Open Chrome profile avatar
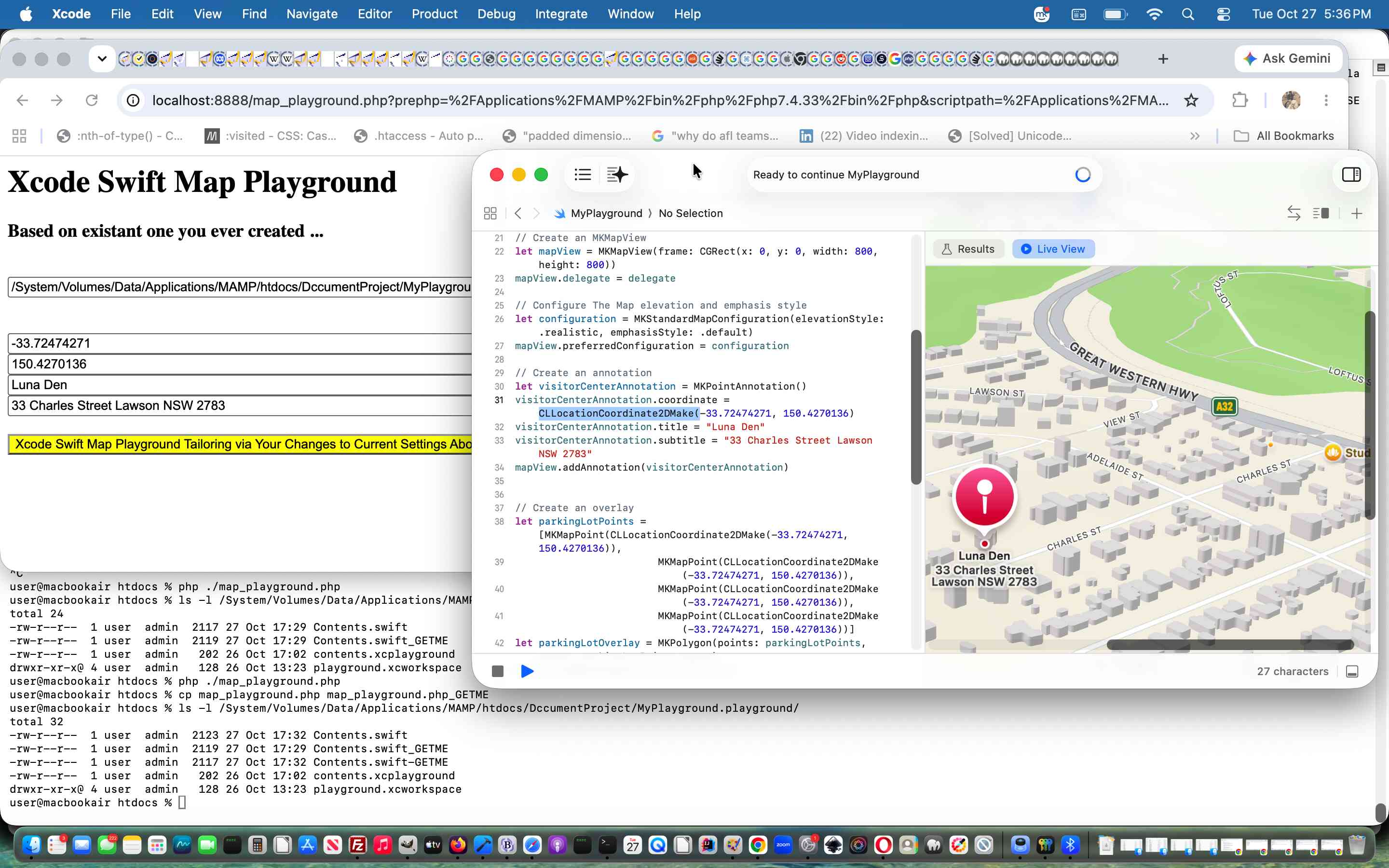The height and width of the screenshot is (868, 1389). coord(1291,100)
